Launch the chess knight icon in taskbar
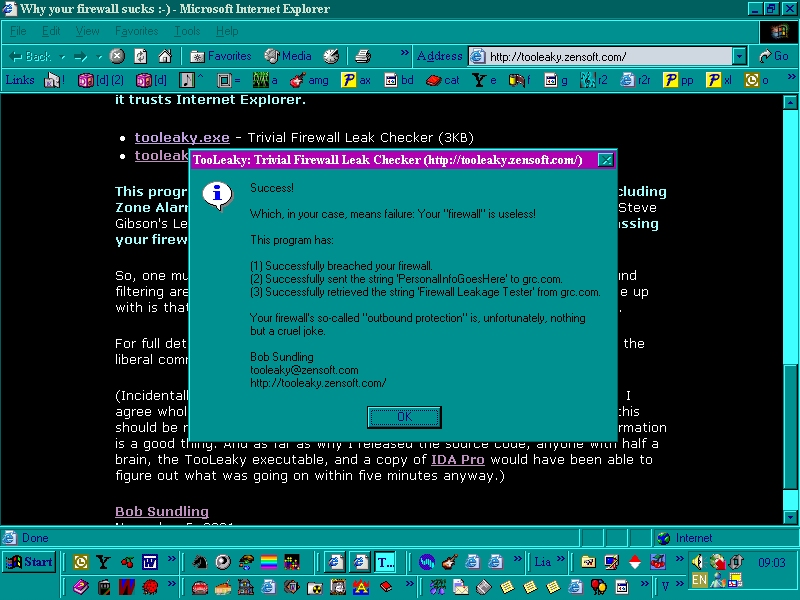This screenshot has width=800, height=600. pos(199,562)
